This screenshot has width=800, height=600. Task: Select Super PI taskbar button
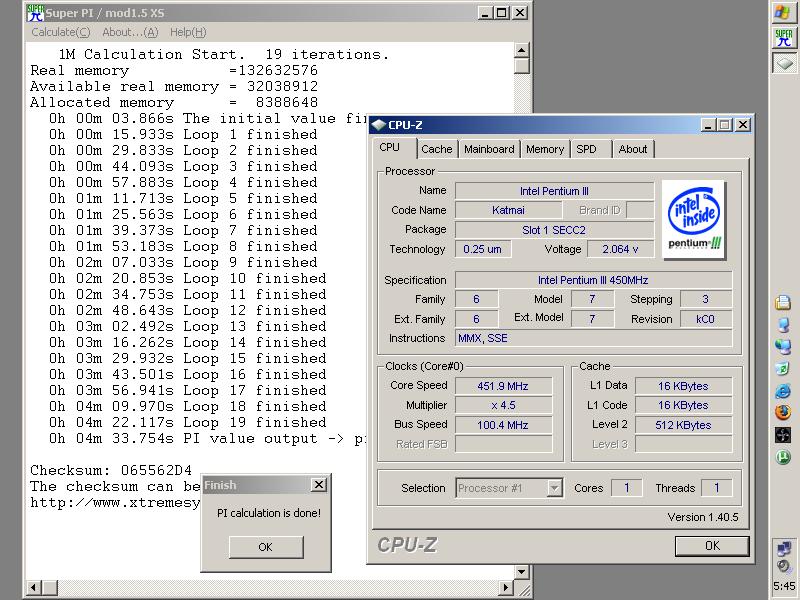coord(784,38)
